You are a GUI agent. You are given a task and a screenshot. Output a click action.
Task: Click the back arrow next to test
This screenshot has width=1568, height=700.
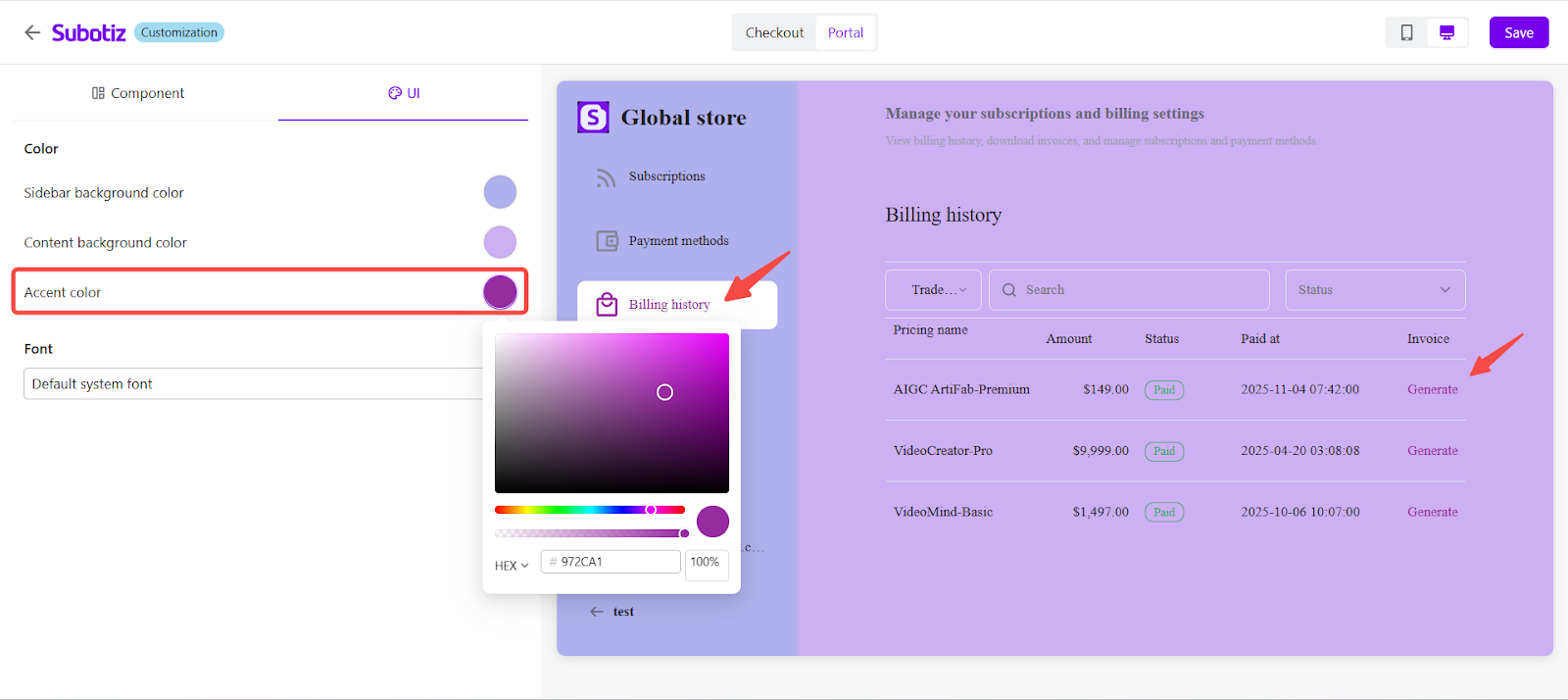click(x=597, y=612)
